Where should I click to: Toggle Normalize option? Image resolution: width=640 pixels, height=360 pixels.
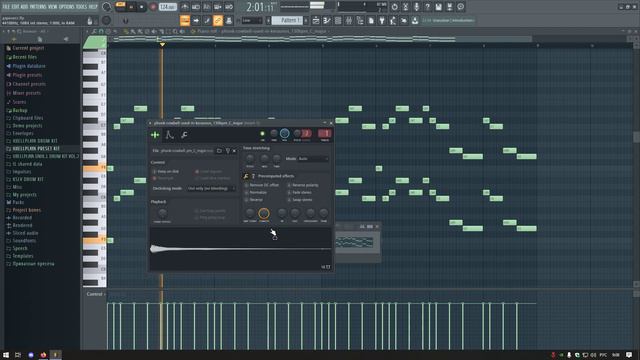coord(256,193)
